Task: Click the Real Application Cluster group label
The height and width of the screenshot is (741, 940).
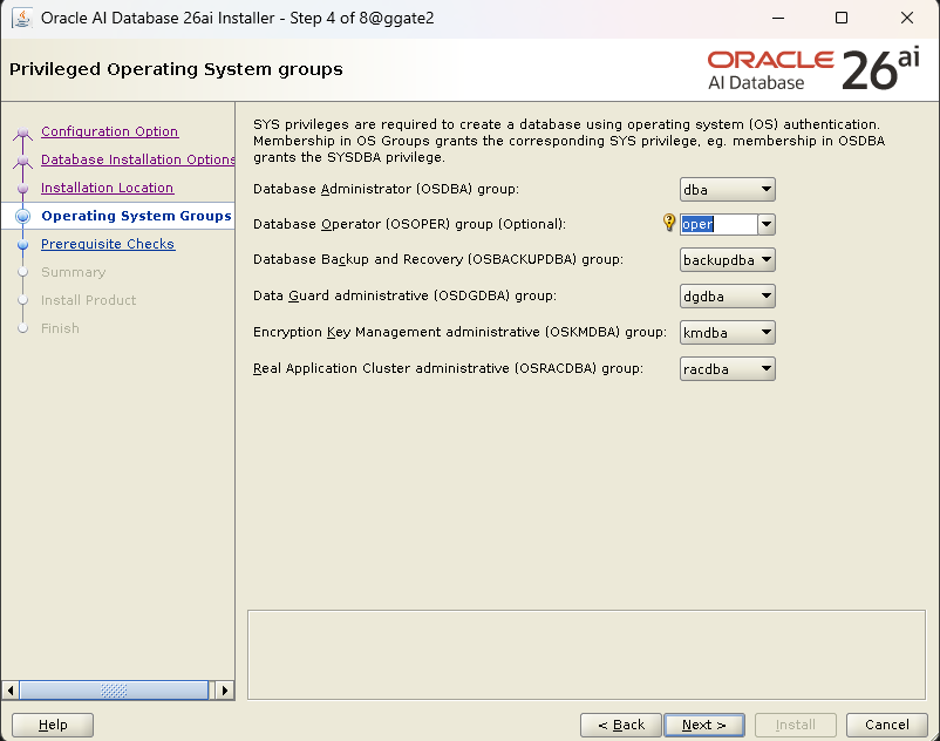Action: [448, 368]
